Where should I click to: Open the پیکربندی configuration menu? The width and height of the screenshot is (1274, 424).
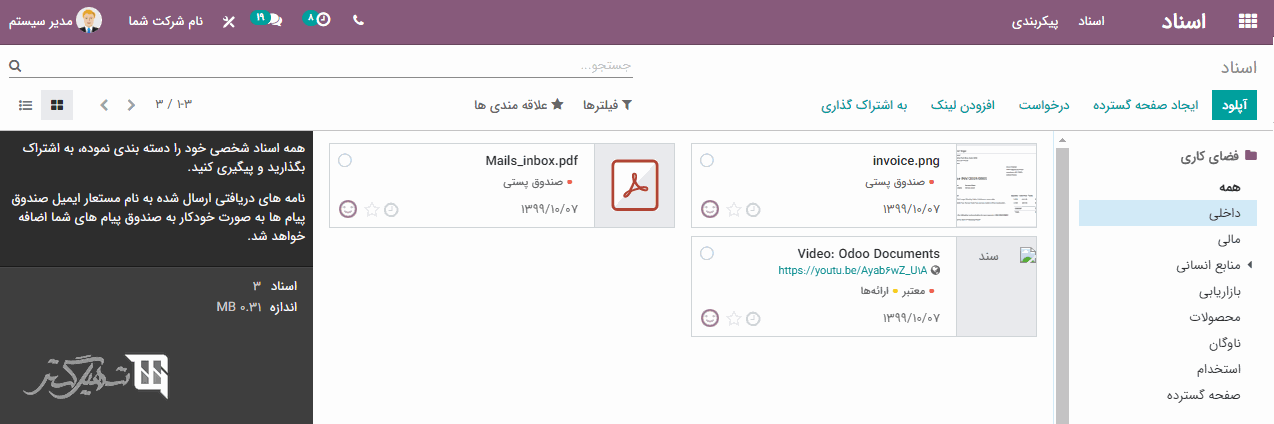[x=1036, y=21]
